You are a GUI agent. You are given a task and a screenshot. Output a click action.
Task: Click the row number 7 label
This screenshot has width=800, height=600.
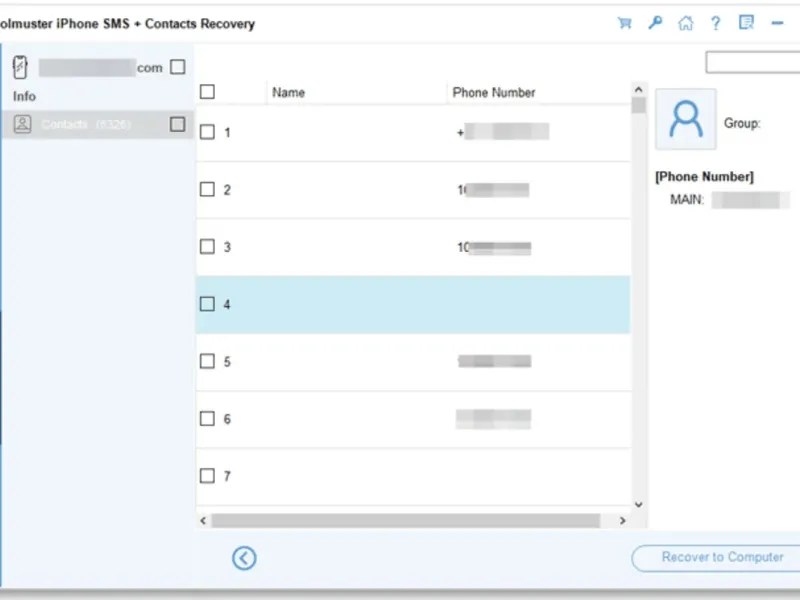click(227, 476)
